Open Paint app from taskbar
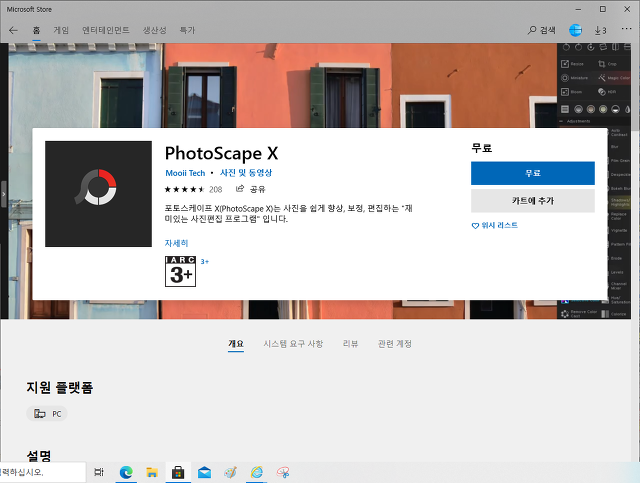The width and height of the screenshot is (640, 483). [230, 472]
